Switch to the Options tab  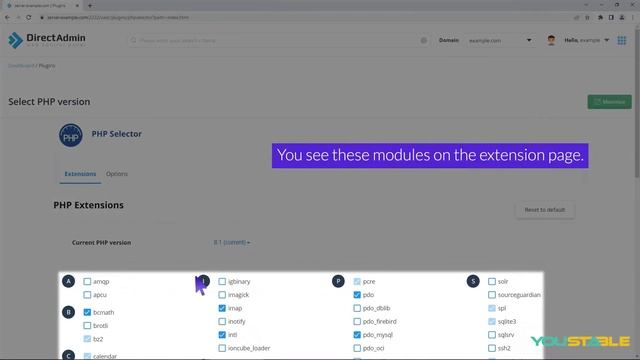(117, 174)
